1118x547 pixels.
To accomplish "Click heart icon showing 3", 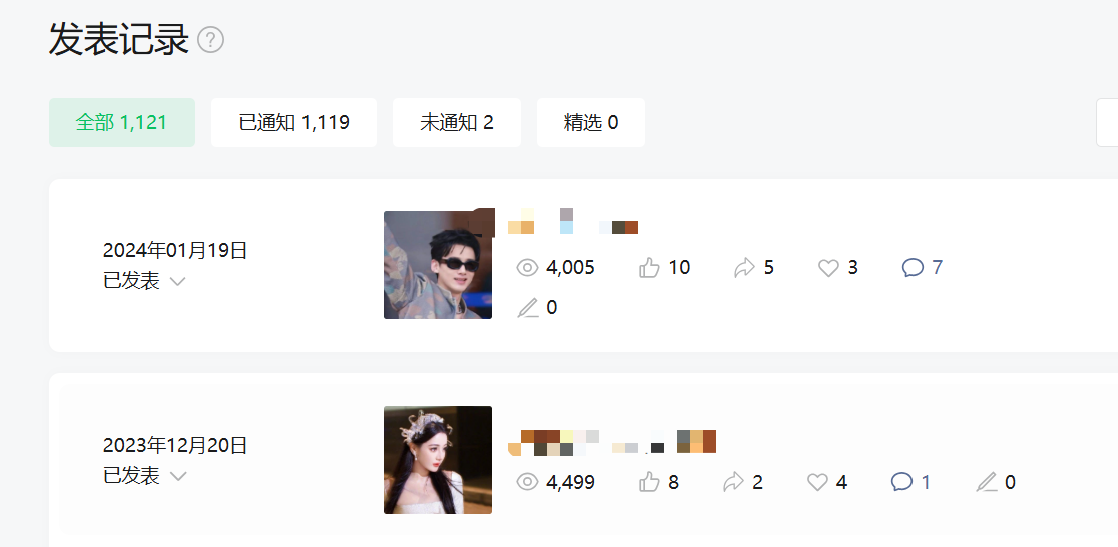I will coord(828,268).
